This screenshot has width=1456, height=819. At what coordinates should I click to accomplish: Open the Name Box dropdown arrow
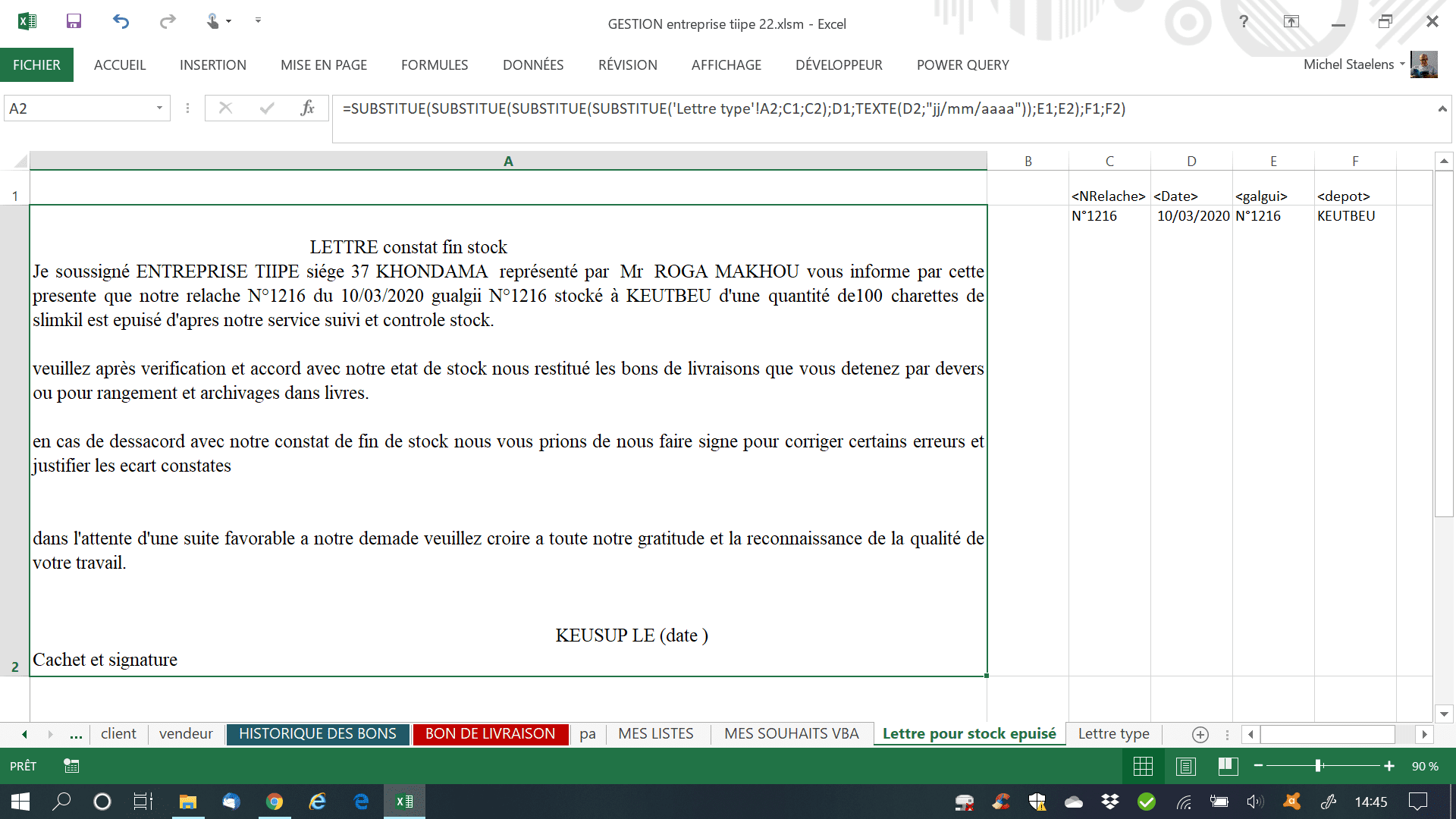pos(159,108)
